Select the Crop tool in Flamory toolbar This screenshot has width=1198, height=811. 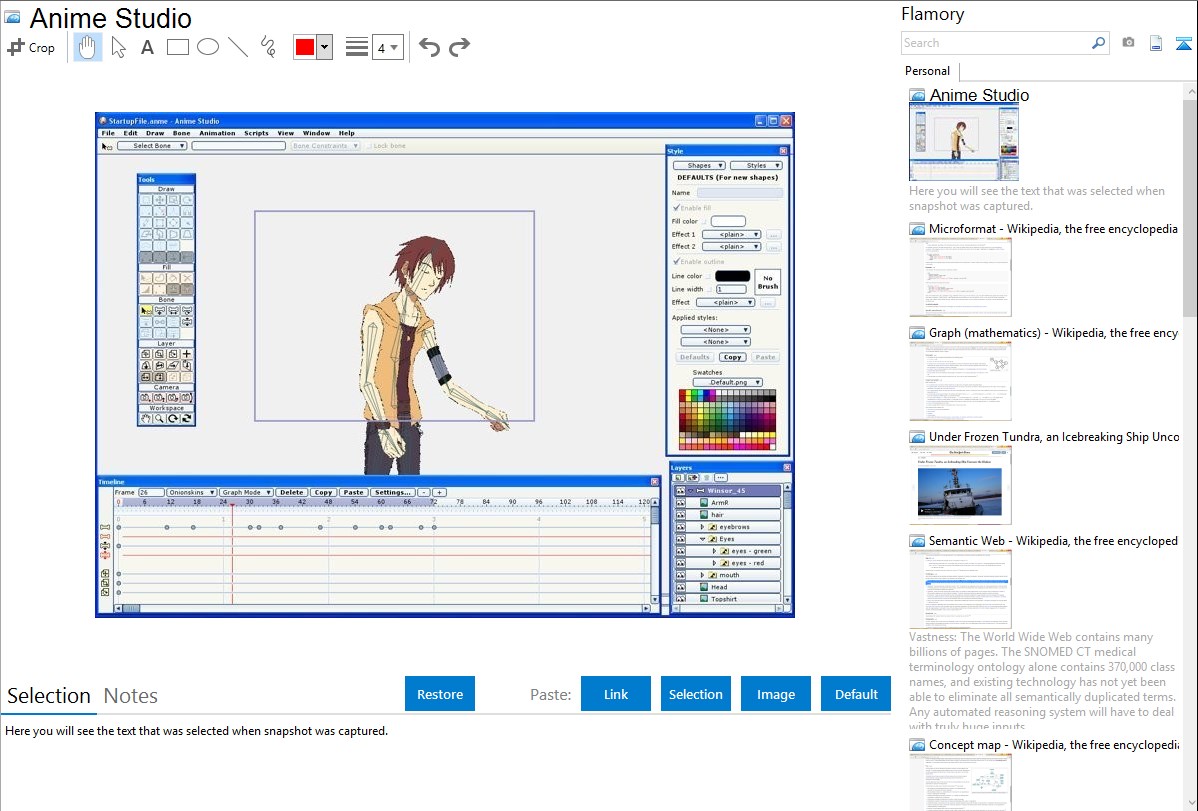pos(31,47)
